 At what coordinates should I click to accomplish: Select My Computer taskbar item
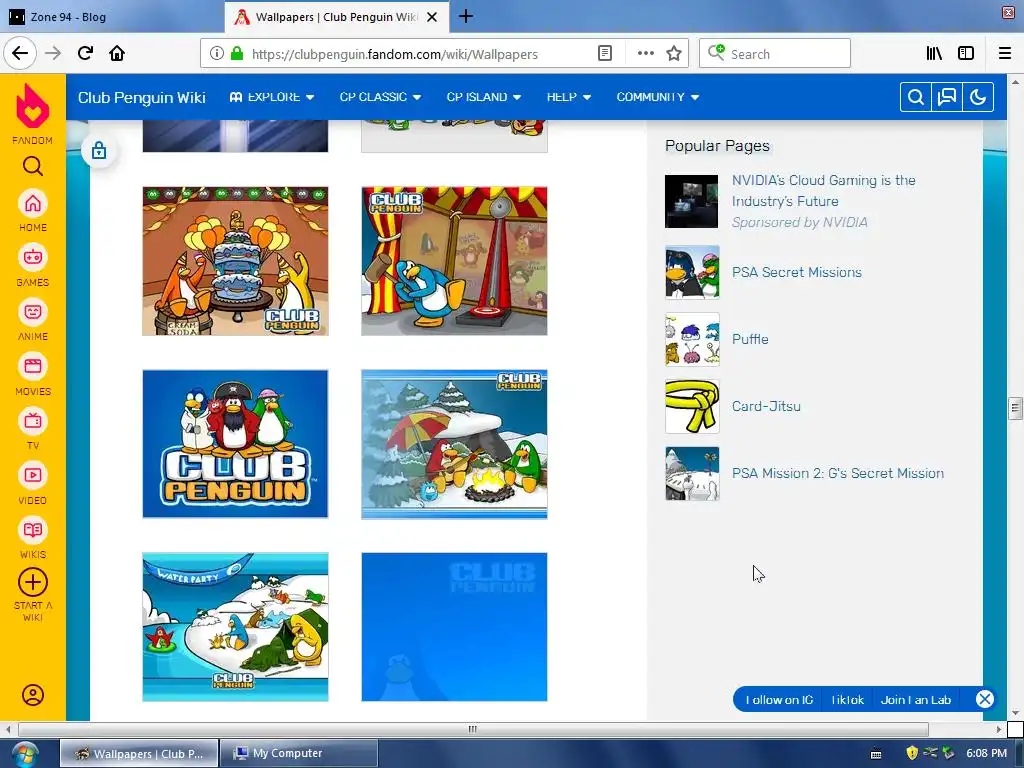point(298,754)
